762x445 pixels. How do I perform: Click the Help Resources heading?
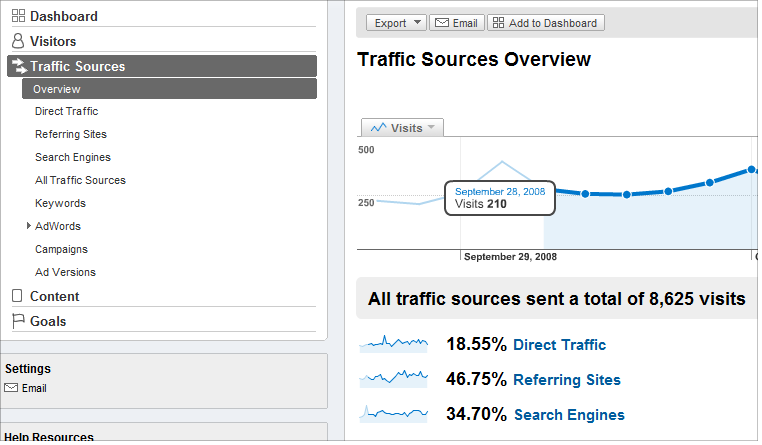(49, 437)
